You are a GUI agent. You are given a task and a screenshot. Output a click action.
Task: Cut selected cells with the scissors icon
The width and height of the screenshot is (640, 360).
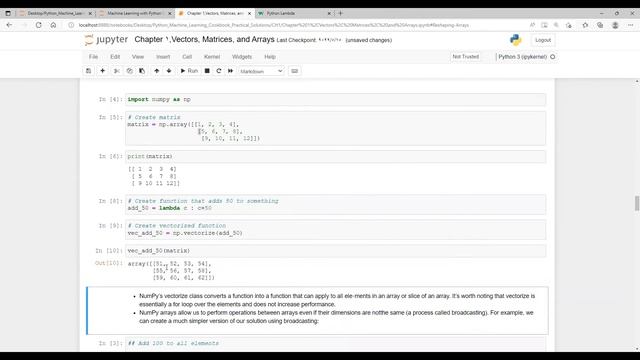[x=116, y=71]
